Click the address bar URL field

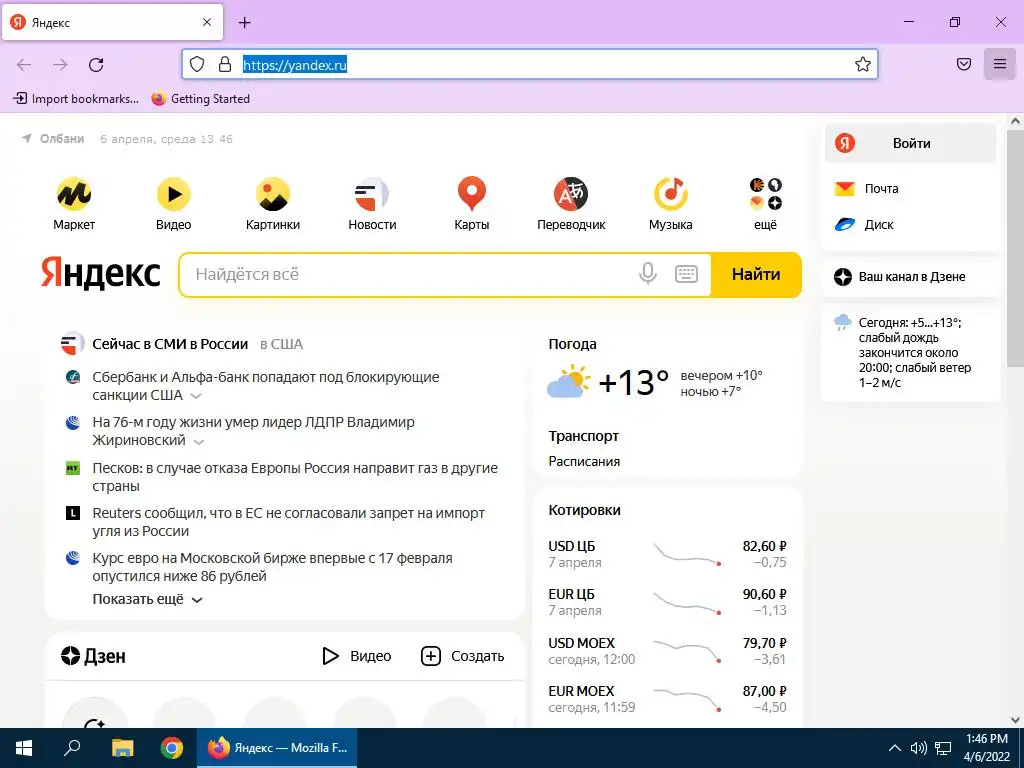[529, 64]
